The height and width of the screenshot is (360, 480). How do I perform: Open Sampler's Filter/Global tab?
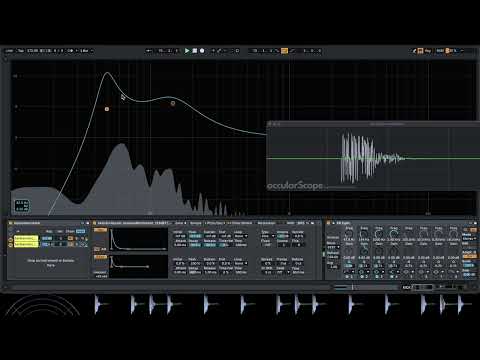(x=241, y=223)
